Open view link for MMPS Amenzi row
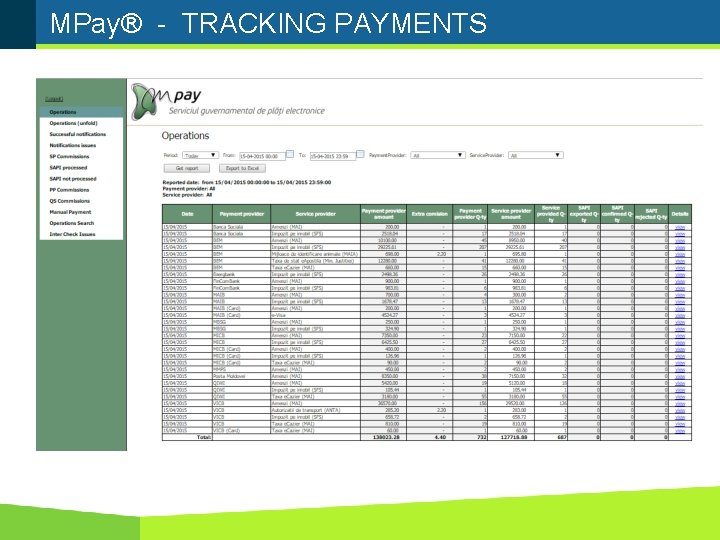Image resolution: width=720 pixels, height=540 pixels. point(680,370)
